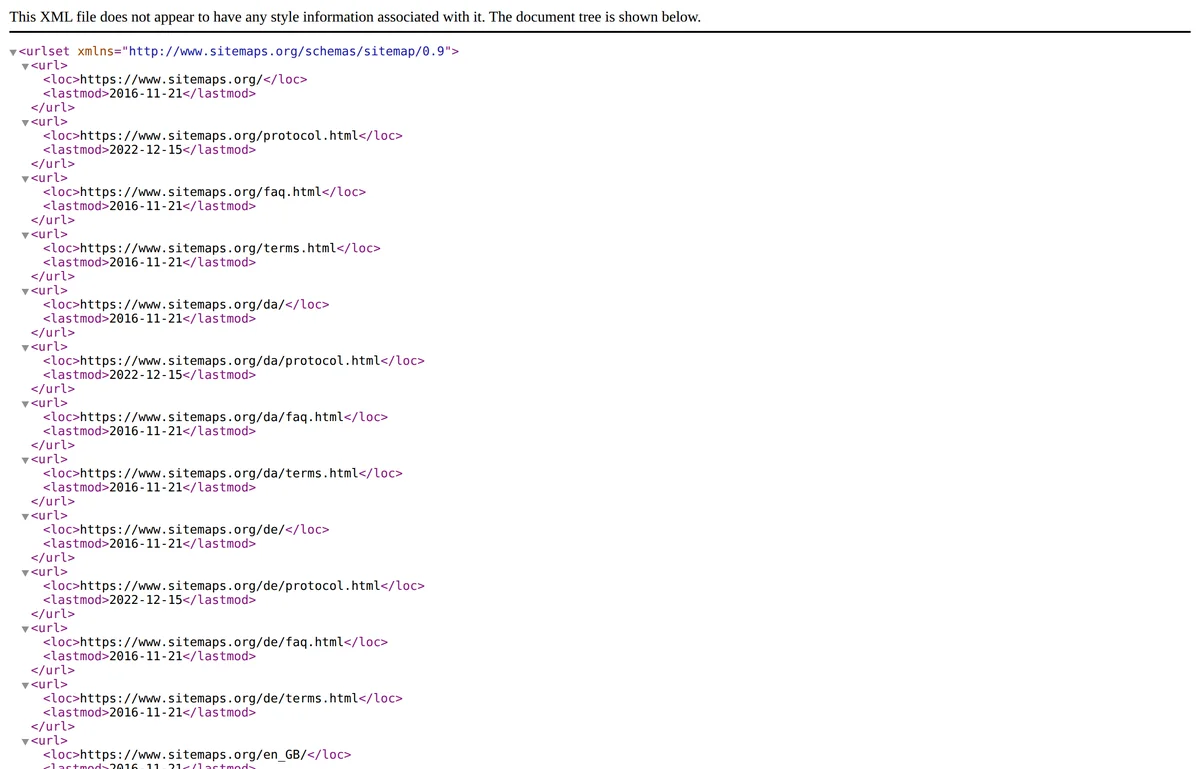
Task: Collapse url node containing de/protocol.html
Action: [26, 573]
